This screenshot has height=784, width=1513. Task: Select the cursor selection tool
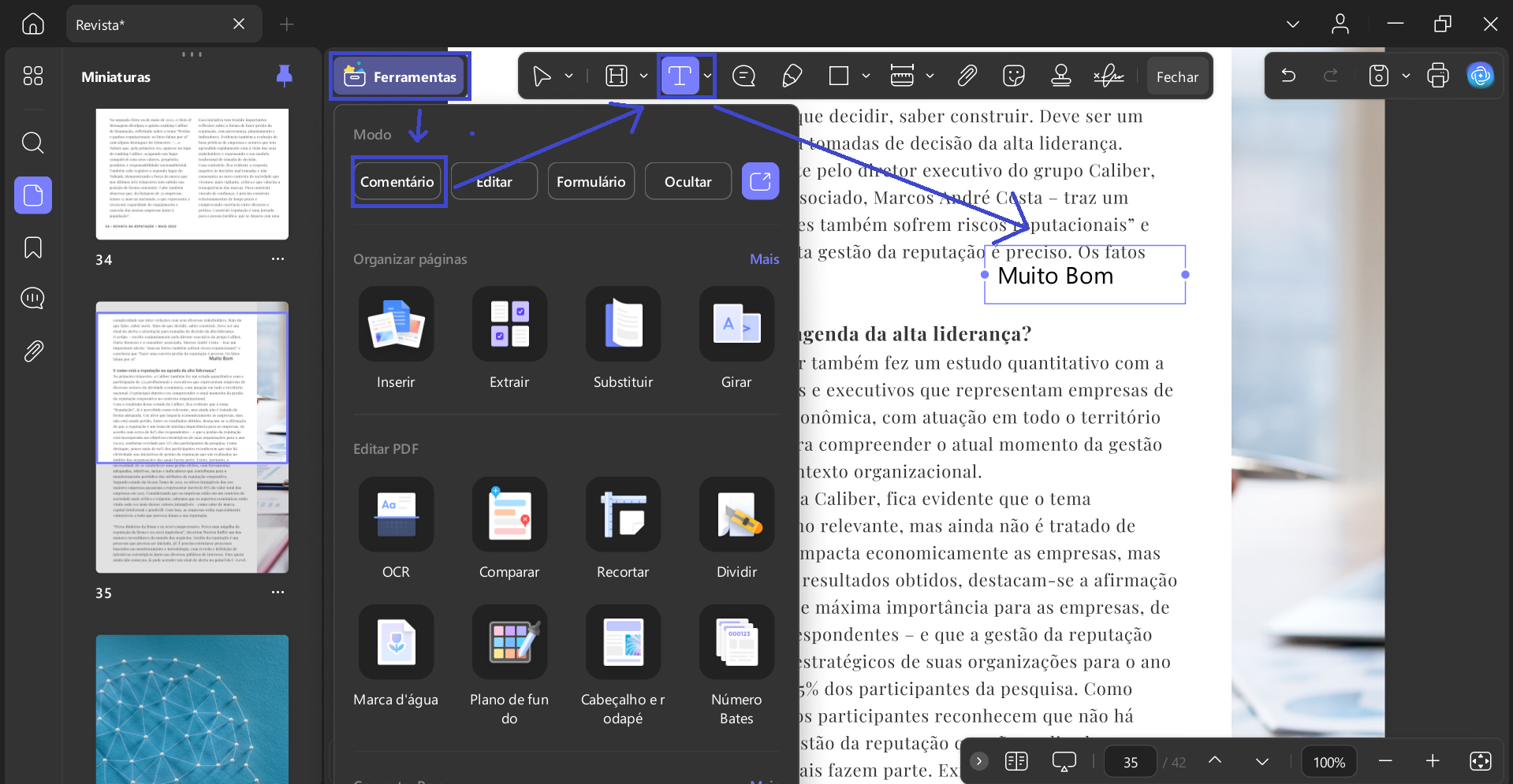pyautogui.click(x=542, y=76)
